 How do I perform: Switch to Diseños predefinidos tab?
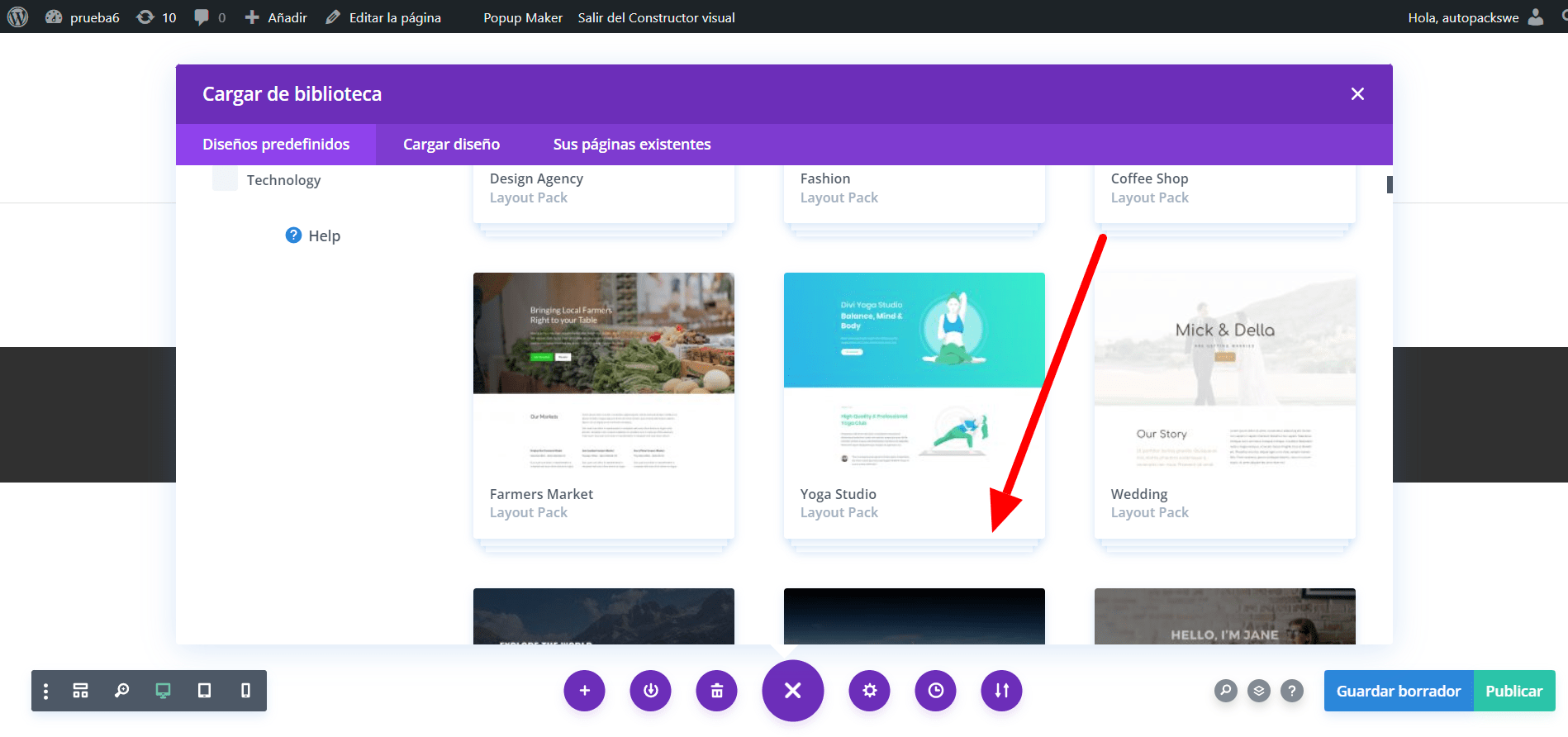tap(276, 145)
